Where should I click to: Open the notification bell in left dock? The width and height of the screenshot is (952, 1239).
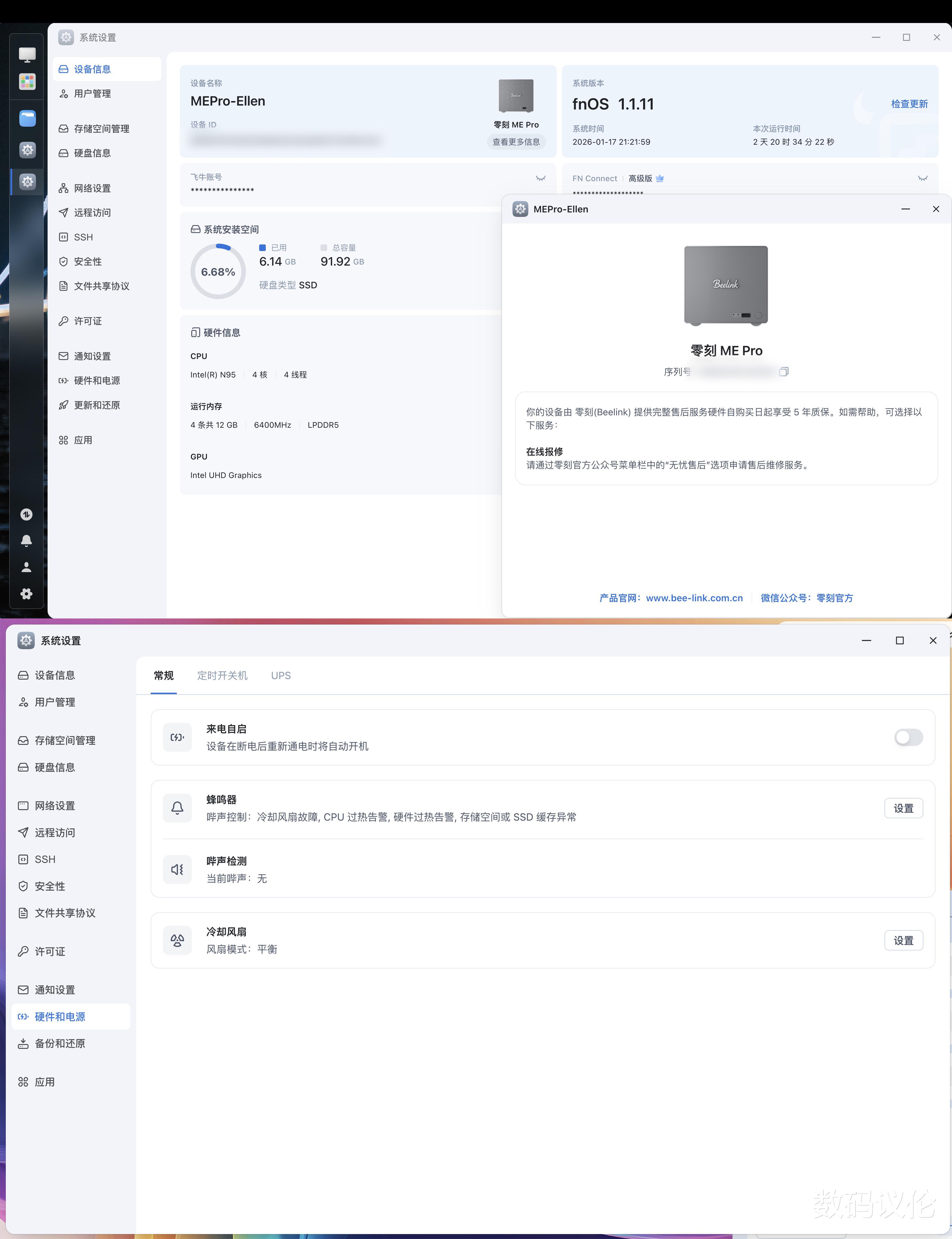27,541
